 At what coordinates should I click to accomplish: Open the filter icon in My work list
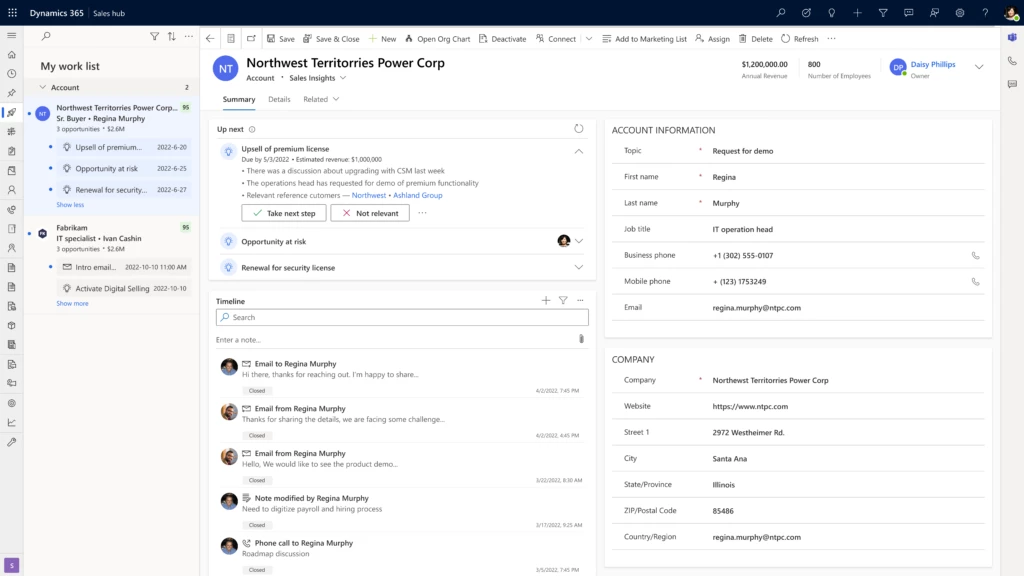[155, 36]
